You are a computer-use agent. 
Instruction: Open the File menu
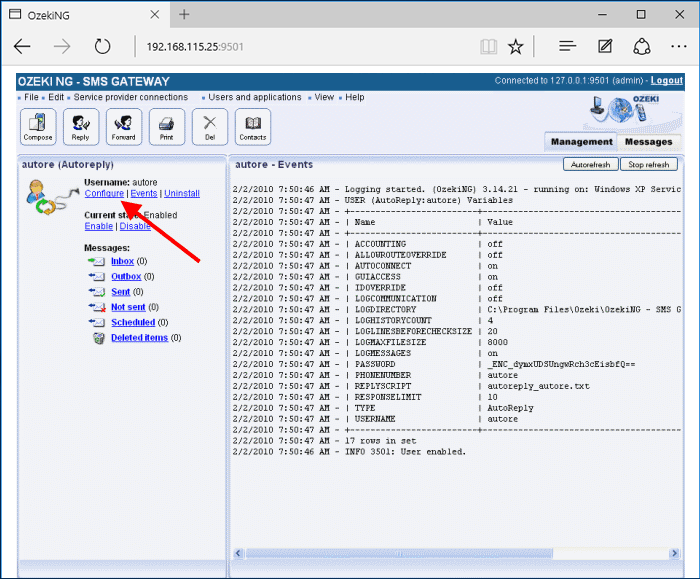(32, 97)
